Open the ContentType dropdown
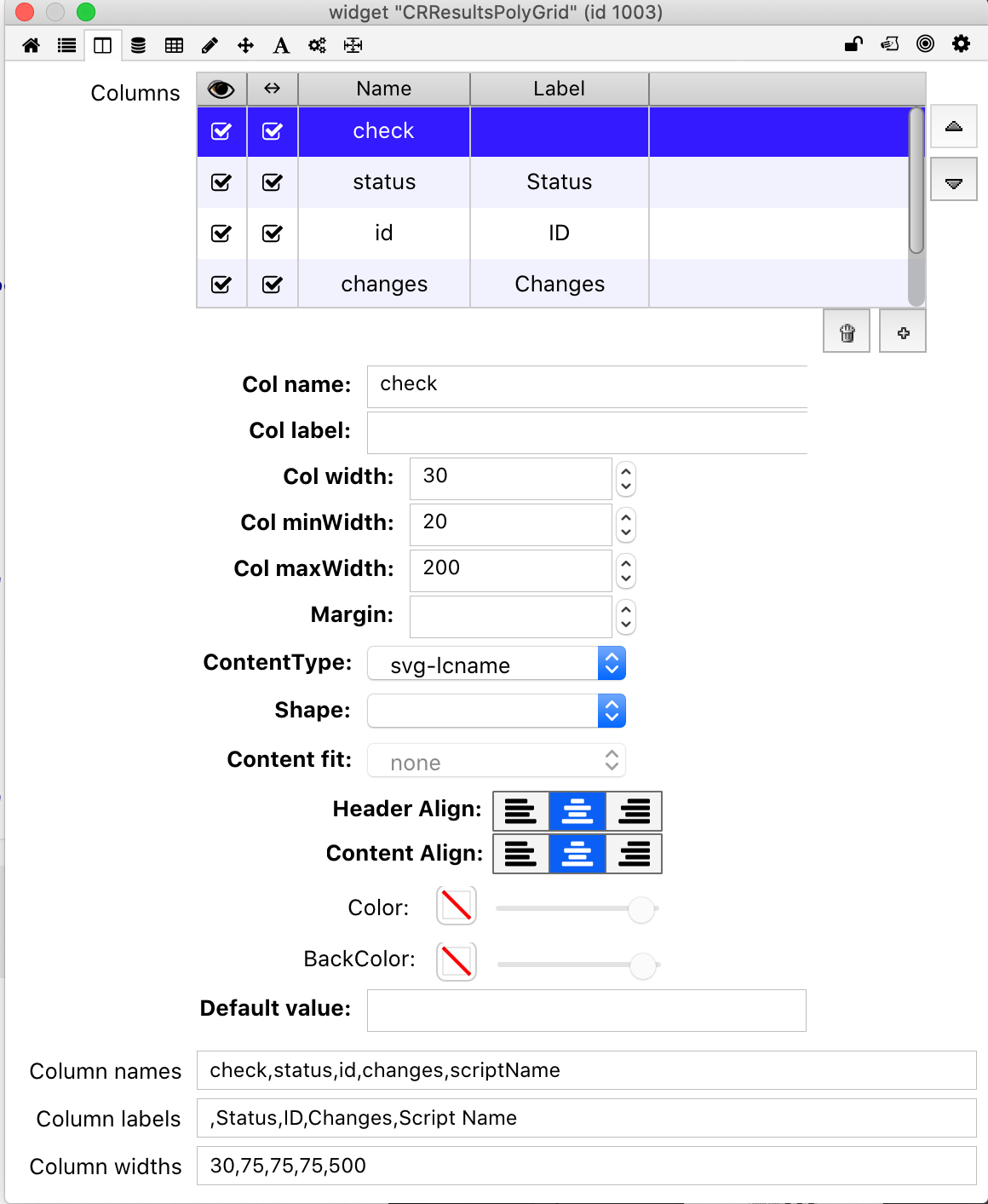Image resolution: width=988 pixels, height=1204 pixels. (497, 665)
